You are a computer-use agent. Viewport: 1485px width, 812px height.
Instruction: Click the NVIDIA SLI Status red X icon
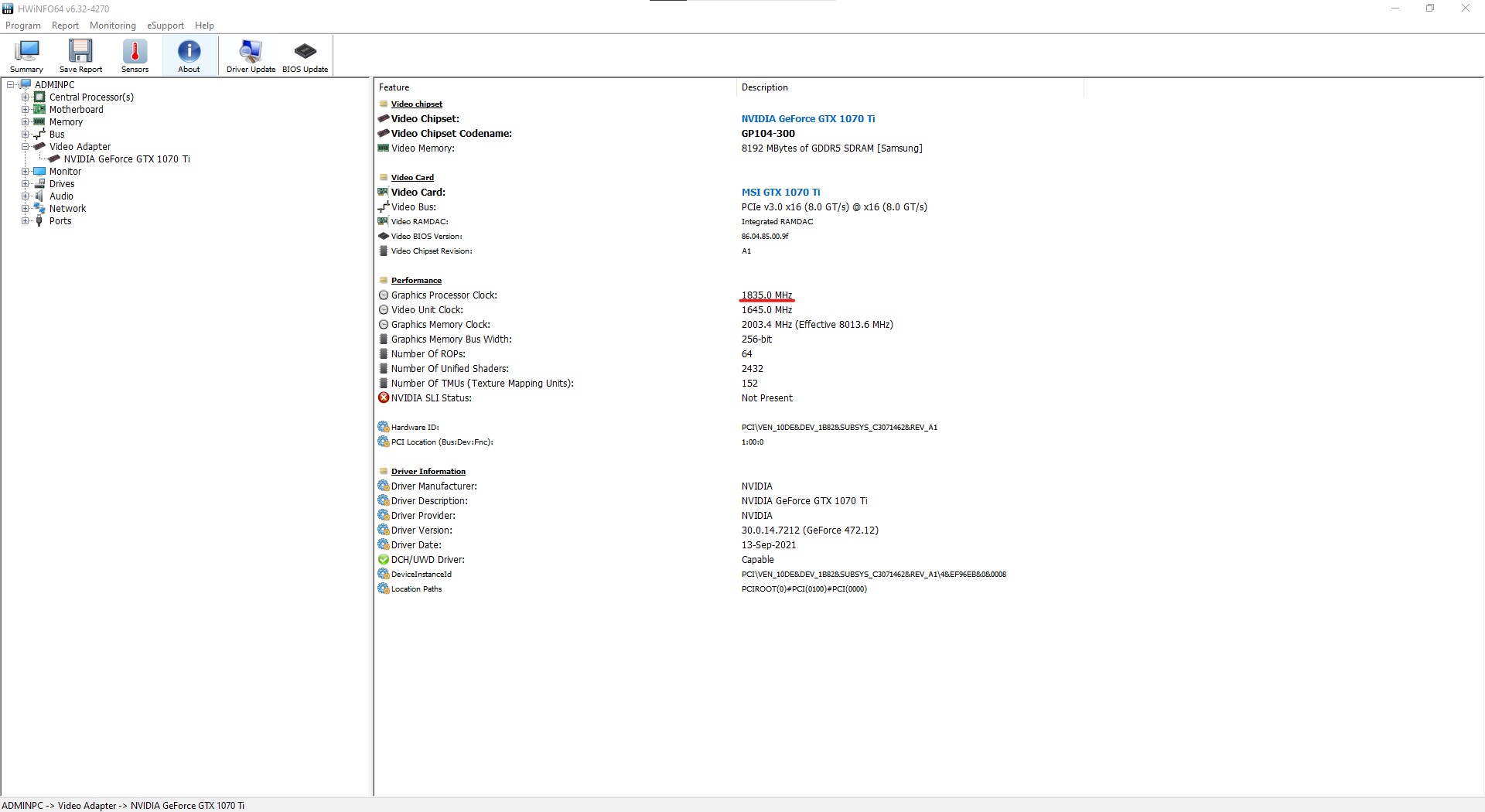[x=384, y=397]
